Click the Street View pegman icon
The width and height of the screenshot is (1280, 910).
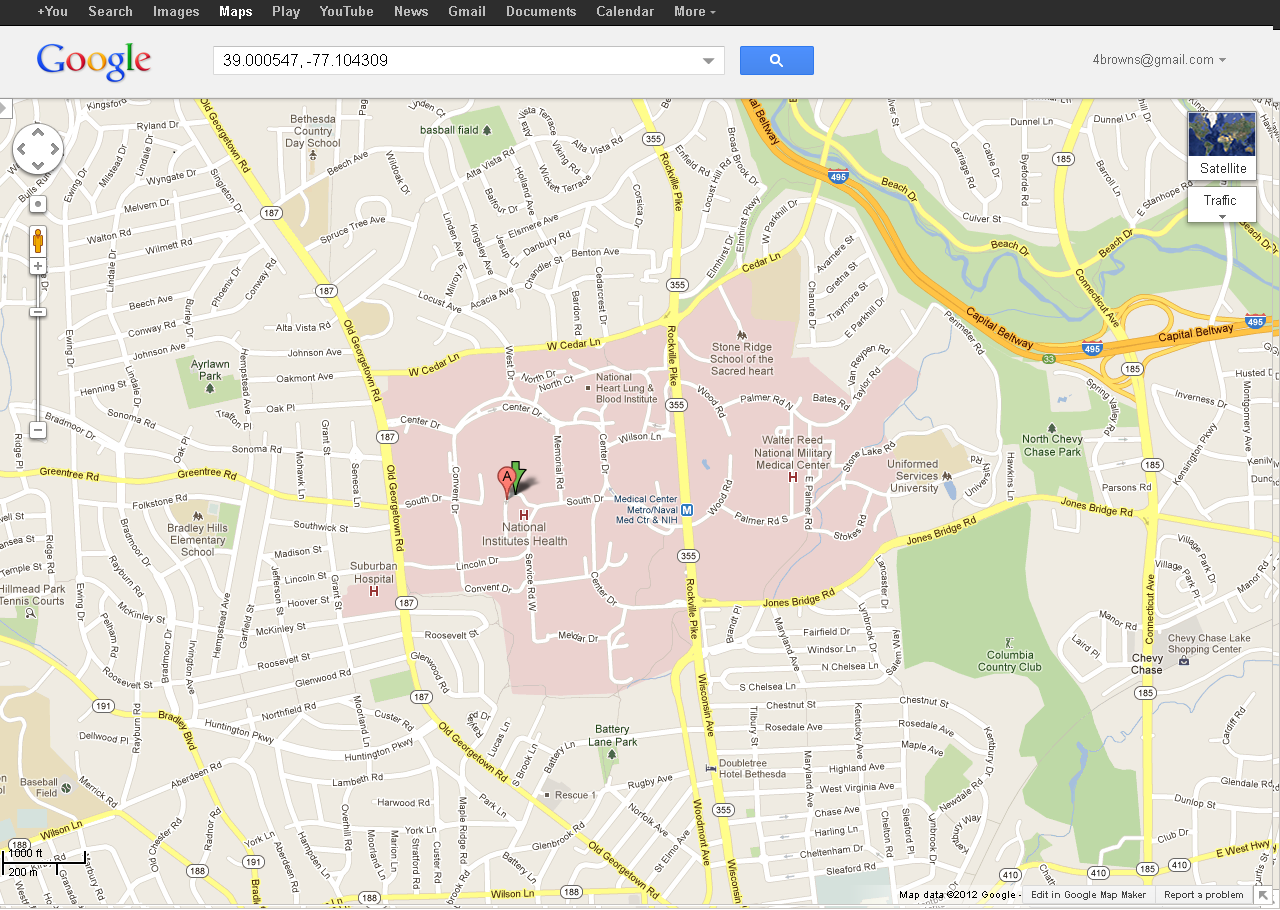(38, 241)
